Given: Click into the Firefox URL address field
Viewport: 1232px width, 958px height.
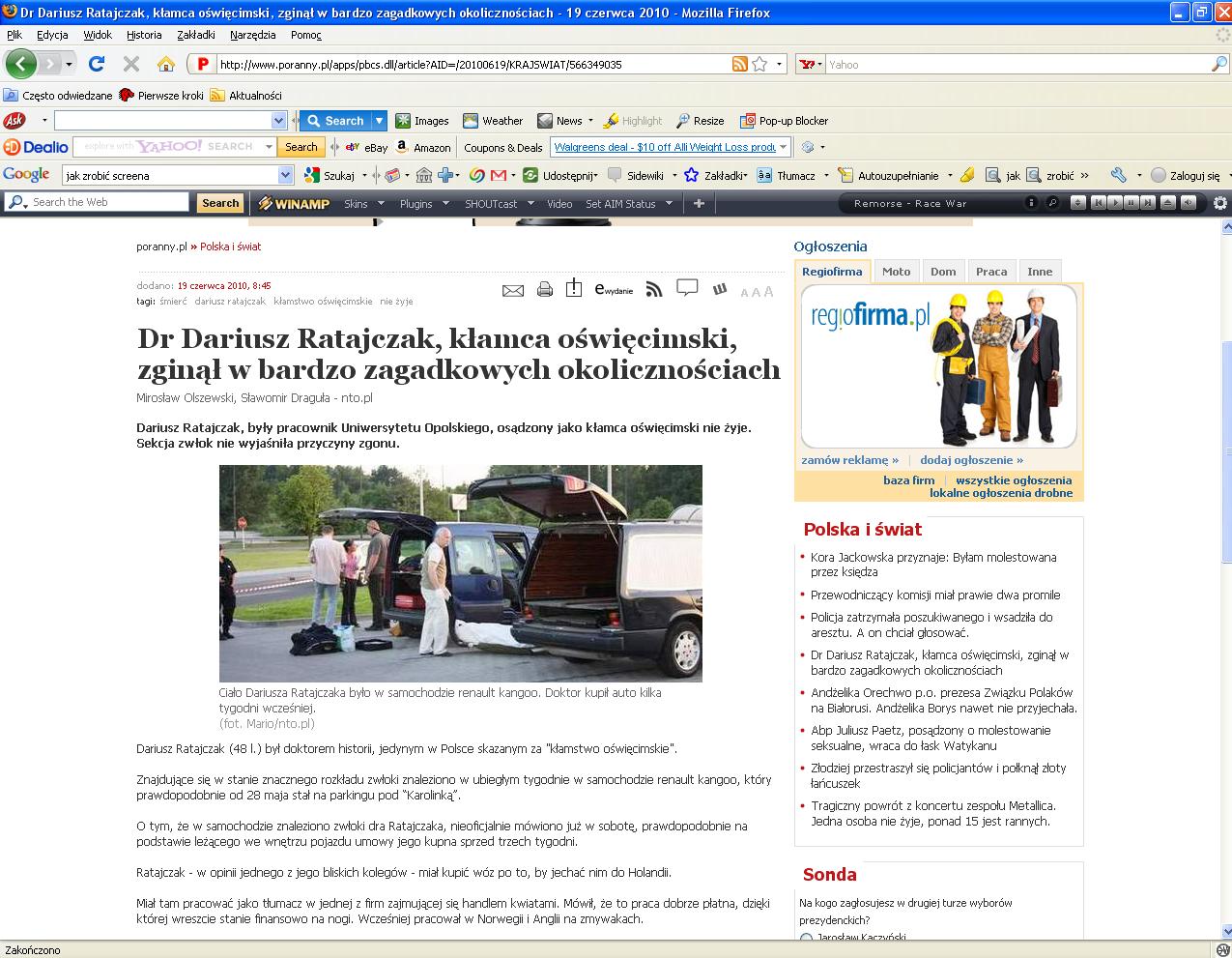Looking at the screenshot, I should (x=473, y=65).
